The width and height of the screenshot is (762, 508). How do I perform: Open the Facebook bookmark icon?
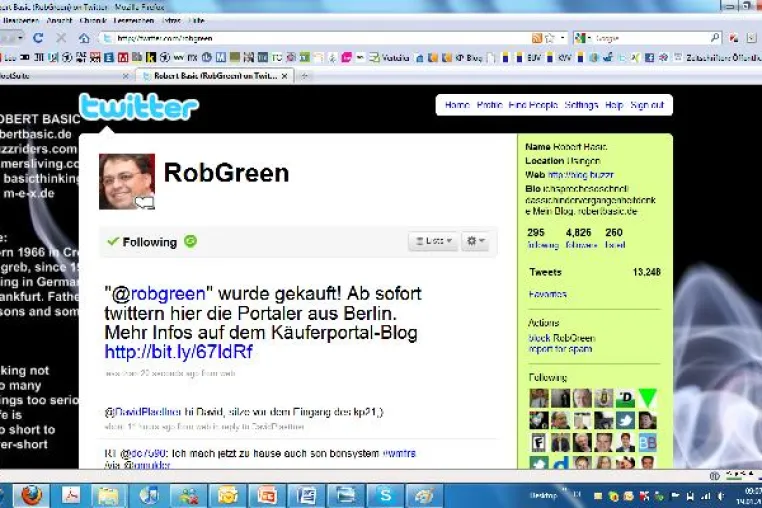tap(649, 57)
